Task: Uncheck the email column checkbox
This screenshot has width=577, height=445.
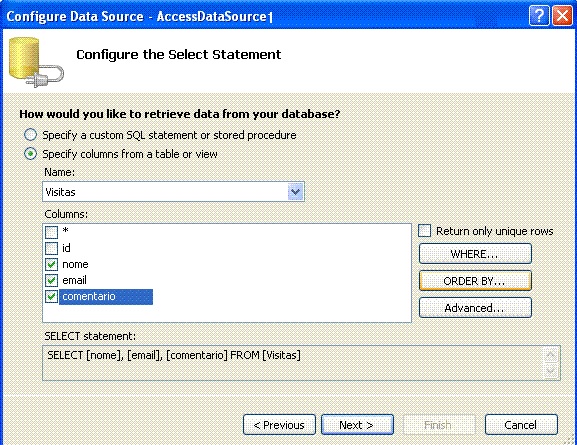Action: pos(52,280)
